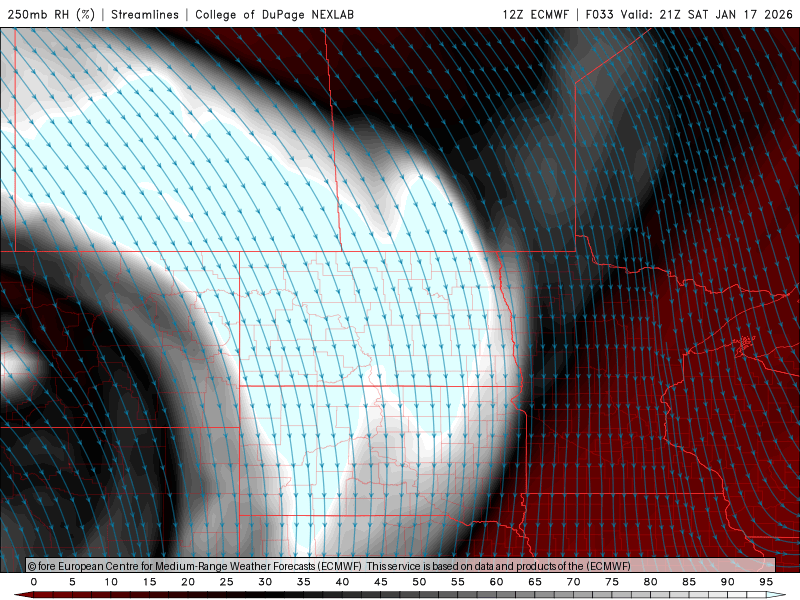Click colorbar label '25'
The image size is (800, 600).
pos(227,582)
